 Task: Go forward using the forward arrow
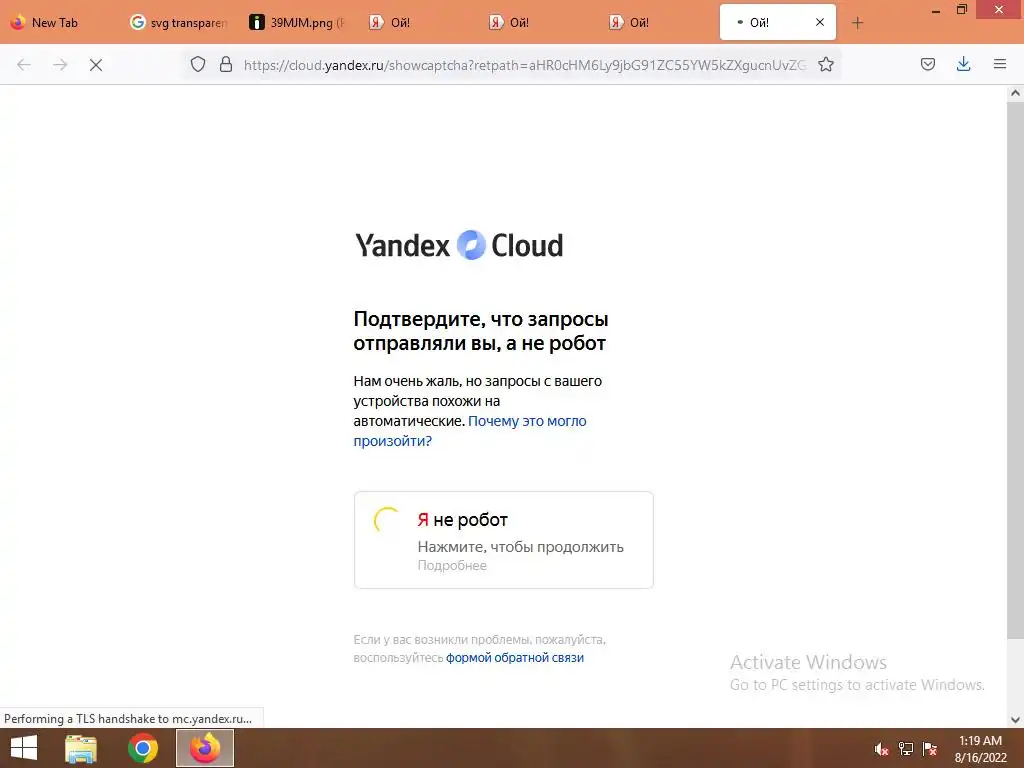coord(60,65)
